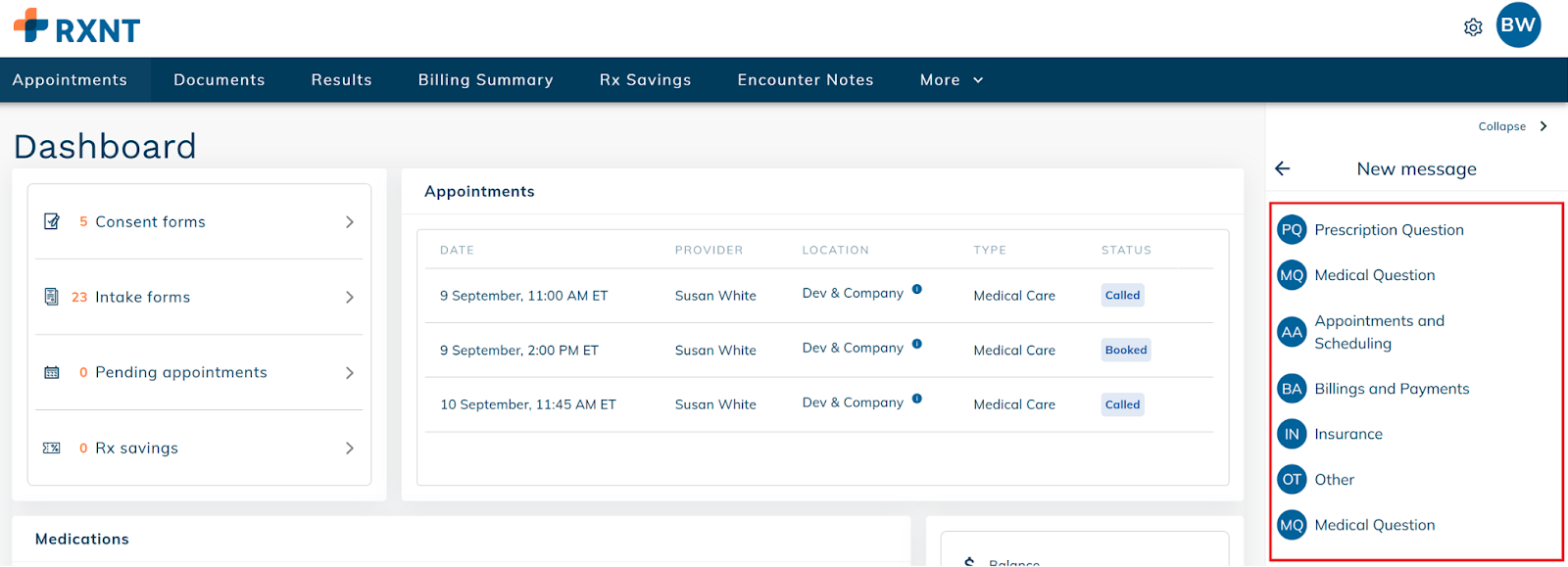Select the OT Other topic icon
The height and width of the screenshot is (567, 1568).
[x=1292, y=480]
